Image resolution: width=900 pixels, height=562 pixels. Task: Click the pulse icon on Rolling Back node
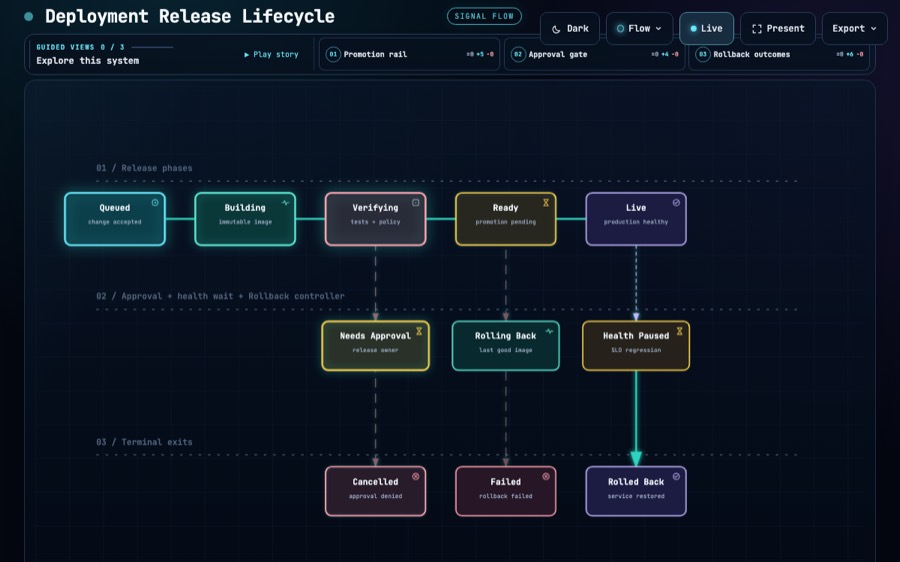tap(549, 331)
